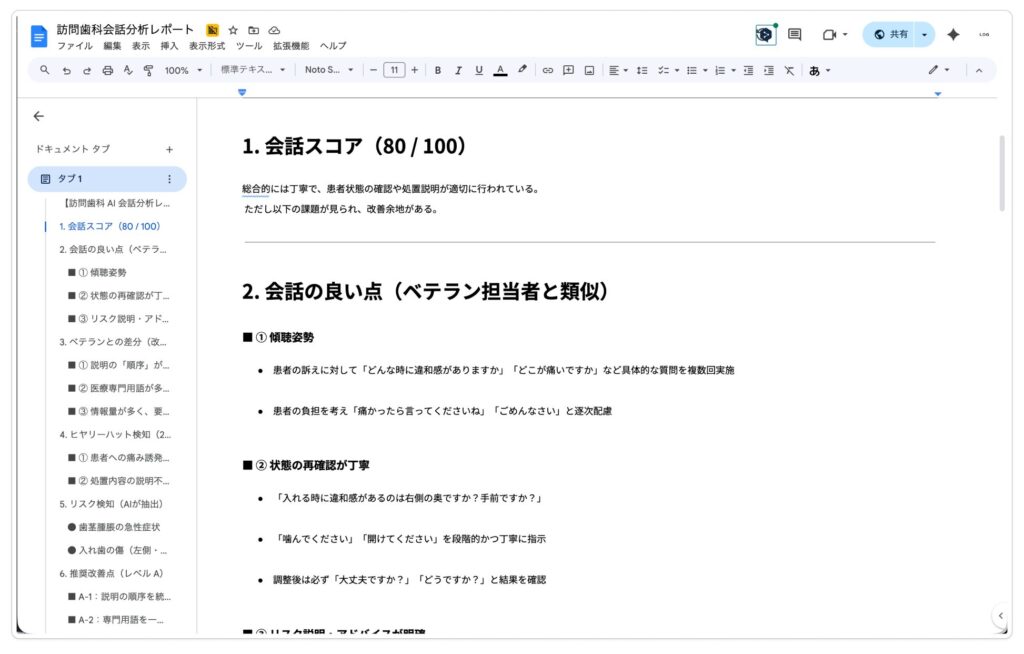Click the print icon in toolbar
The width and height of the screenshot is (1024, 654).
[107, 70]
